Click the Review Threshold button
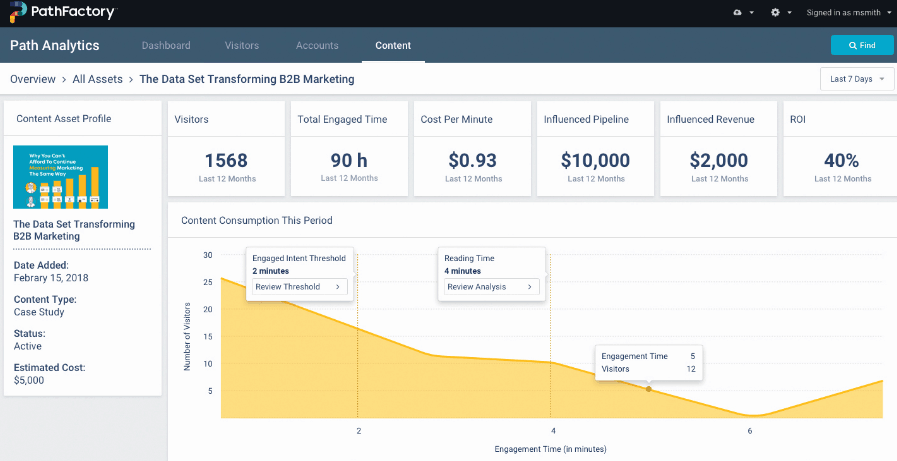Screen dimensions: 897x461 pyautogui.click(x=299, y=287)
